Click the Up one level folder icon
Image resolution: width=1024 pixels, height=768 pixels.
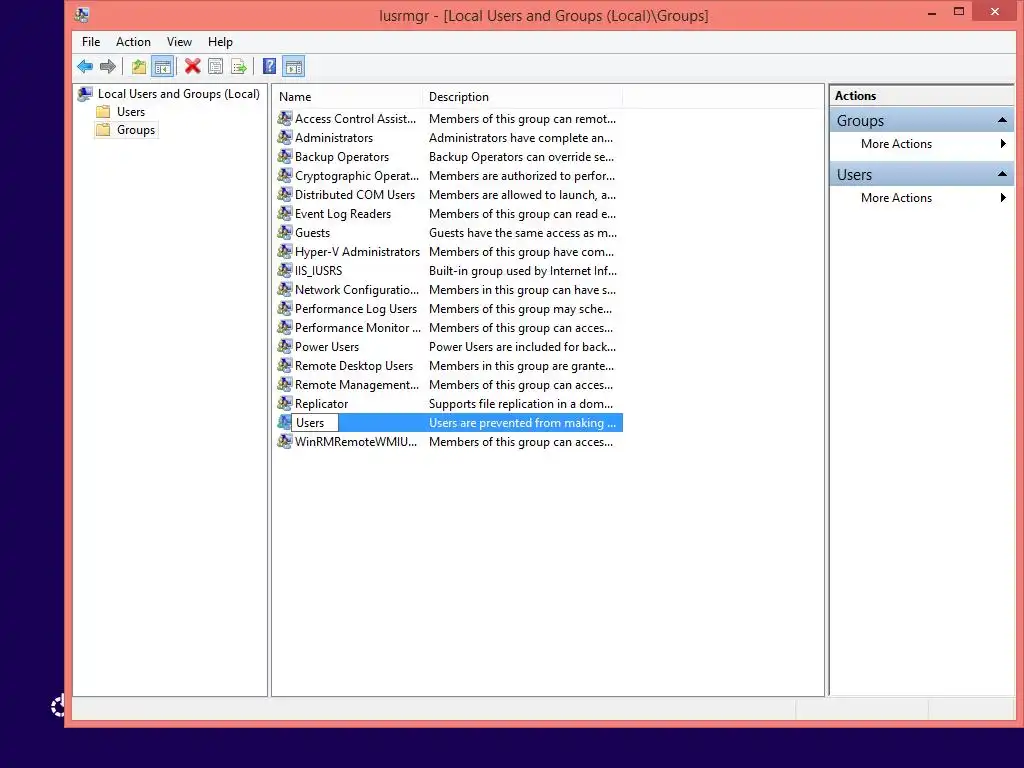[x=138, y=66]
